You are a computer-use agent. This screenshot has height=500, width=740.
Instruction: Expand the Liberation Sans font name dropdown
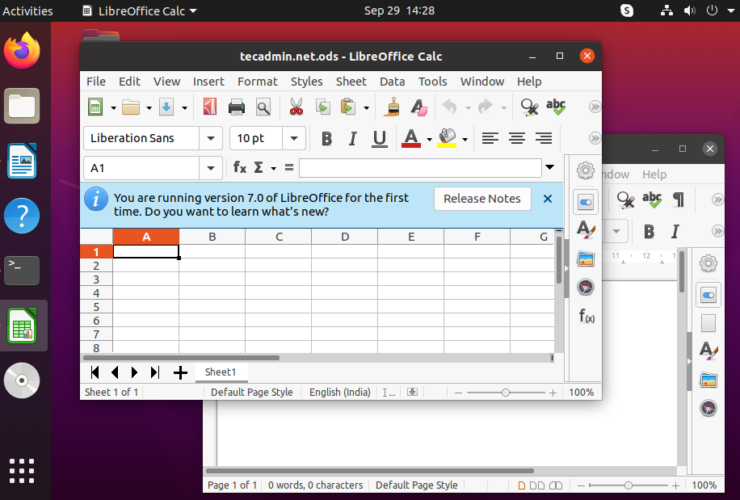pos(211,139)
